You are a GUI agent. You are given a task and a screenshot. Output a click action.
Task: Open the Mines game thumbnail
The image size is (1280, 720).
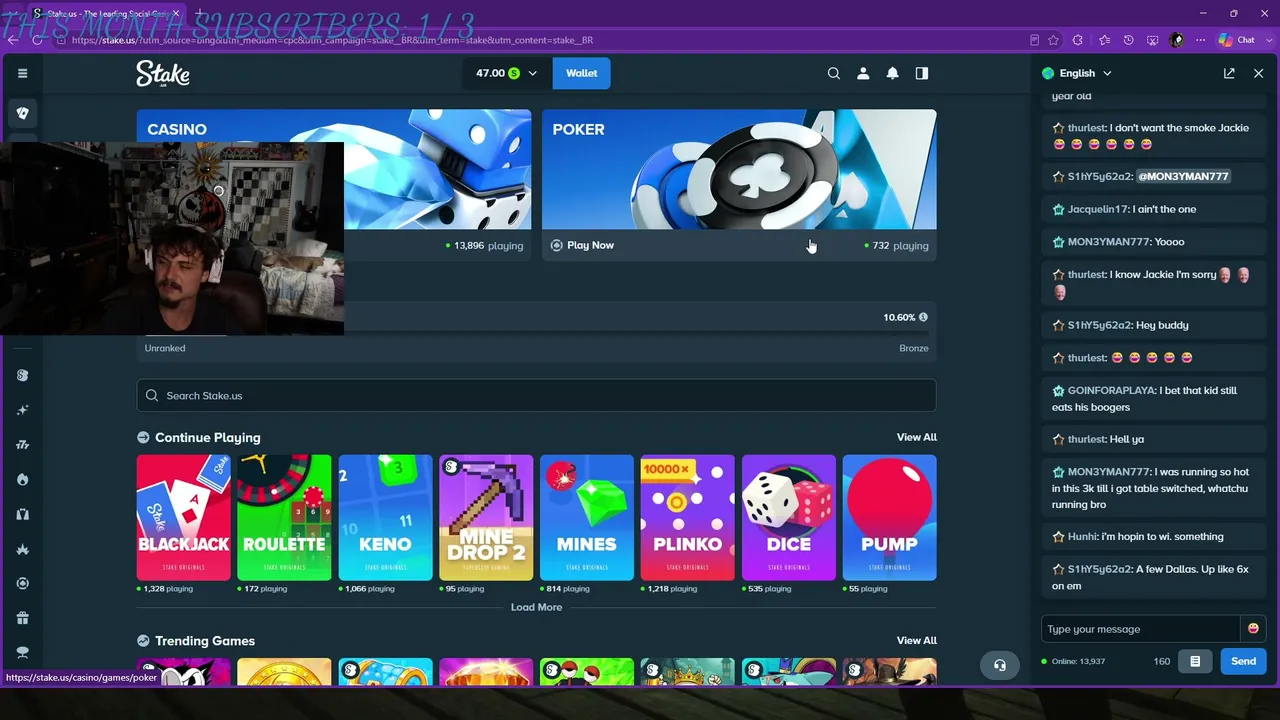pos(587,518)
